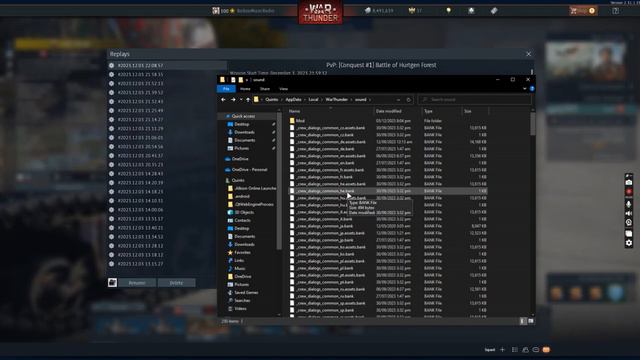Toggle microphone in recording overlay

pos(629,203)
